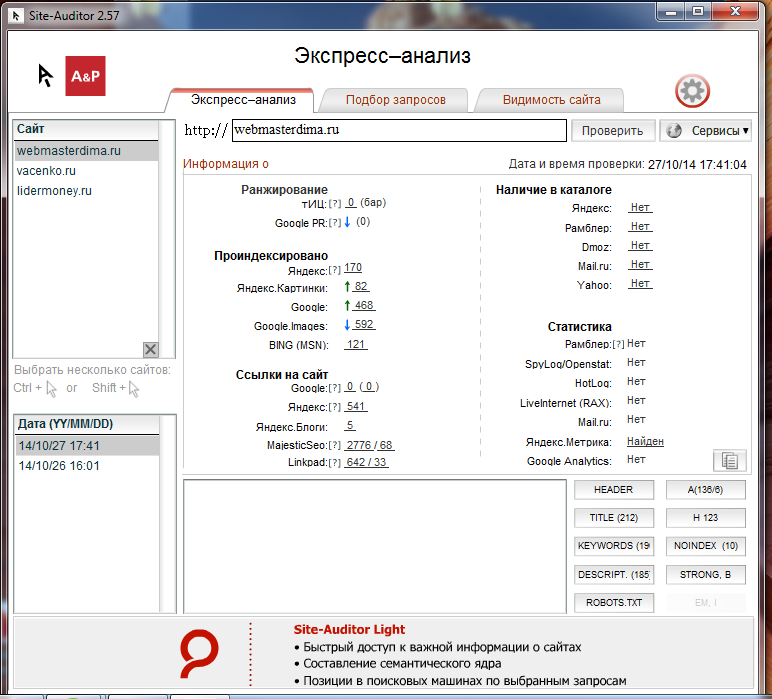Screen dimensions: 772x699
Task: Click the red A&P logo
Action: coord(85,76)
